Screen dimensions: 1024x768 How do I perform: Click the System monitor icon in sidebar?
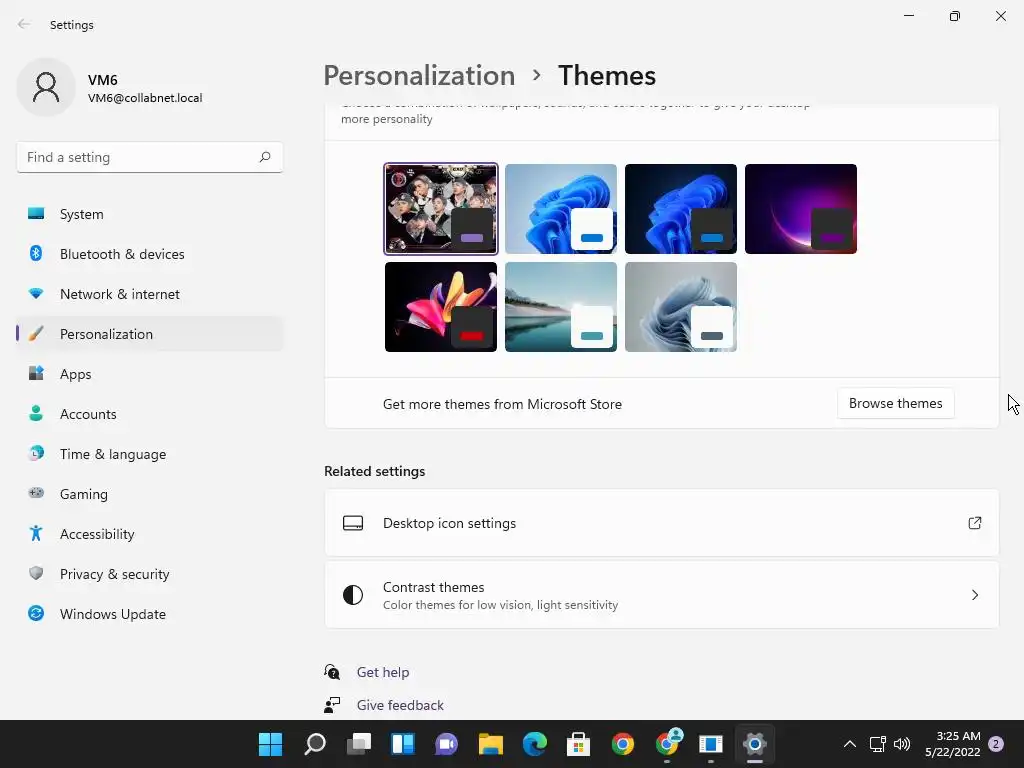[36, 214]
